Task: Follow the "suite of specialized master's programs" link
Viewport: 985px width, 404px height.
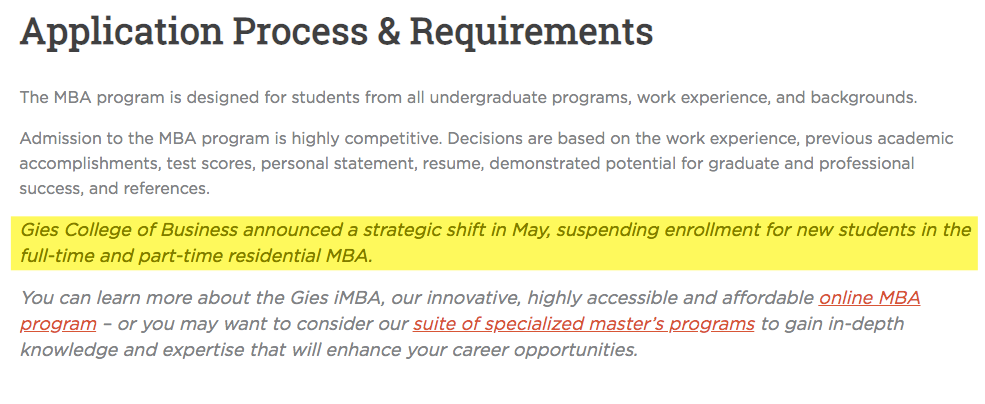Action: click(583, 324)
